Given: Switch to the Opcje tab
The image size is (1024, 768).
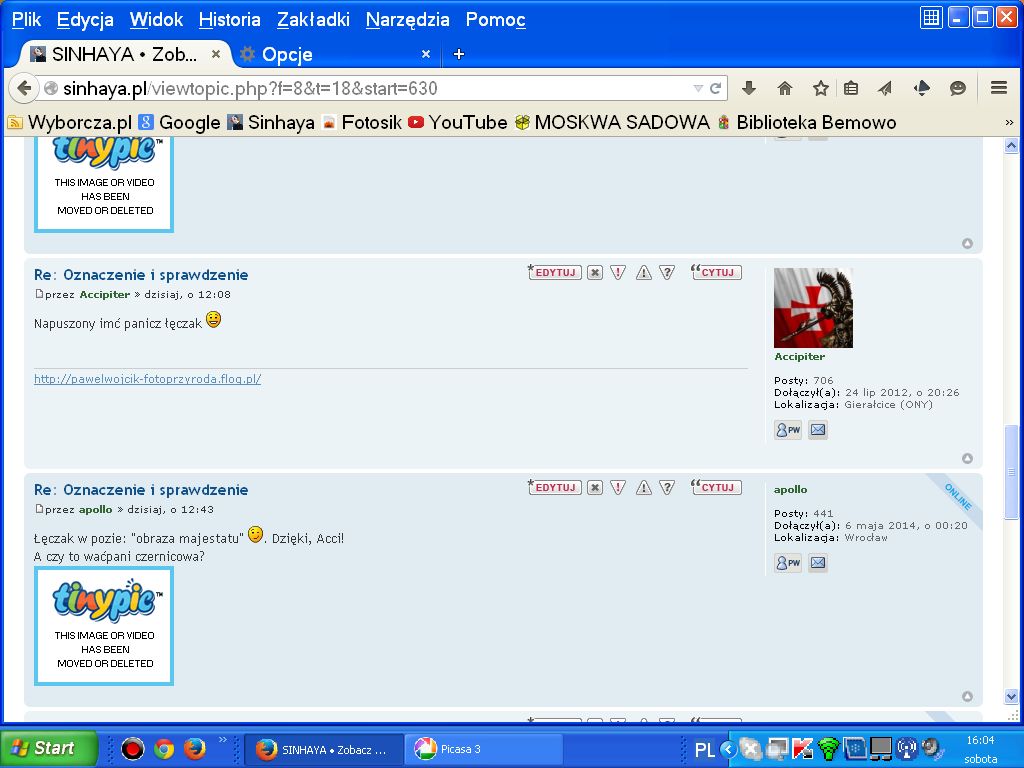Looking at the screenshot, I should (x=287, y=54).
